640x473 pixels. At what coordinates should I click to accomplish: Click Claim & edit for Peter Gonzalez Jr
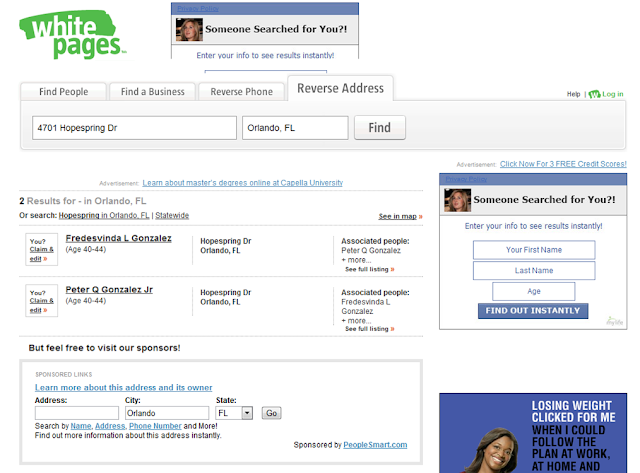point(41,305)
